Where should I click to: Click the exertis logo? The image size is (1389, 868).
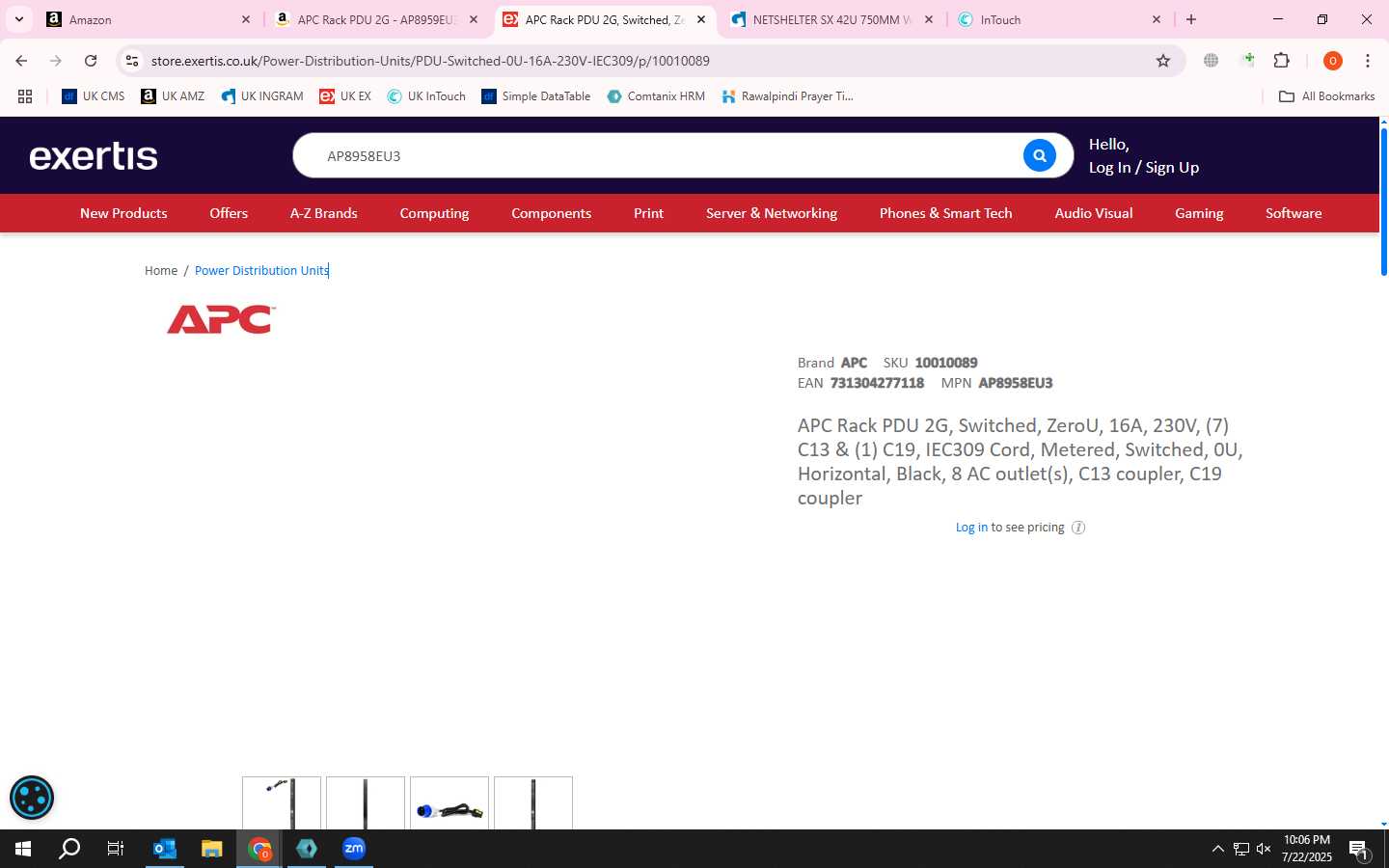coord(94,156)
